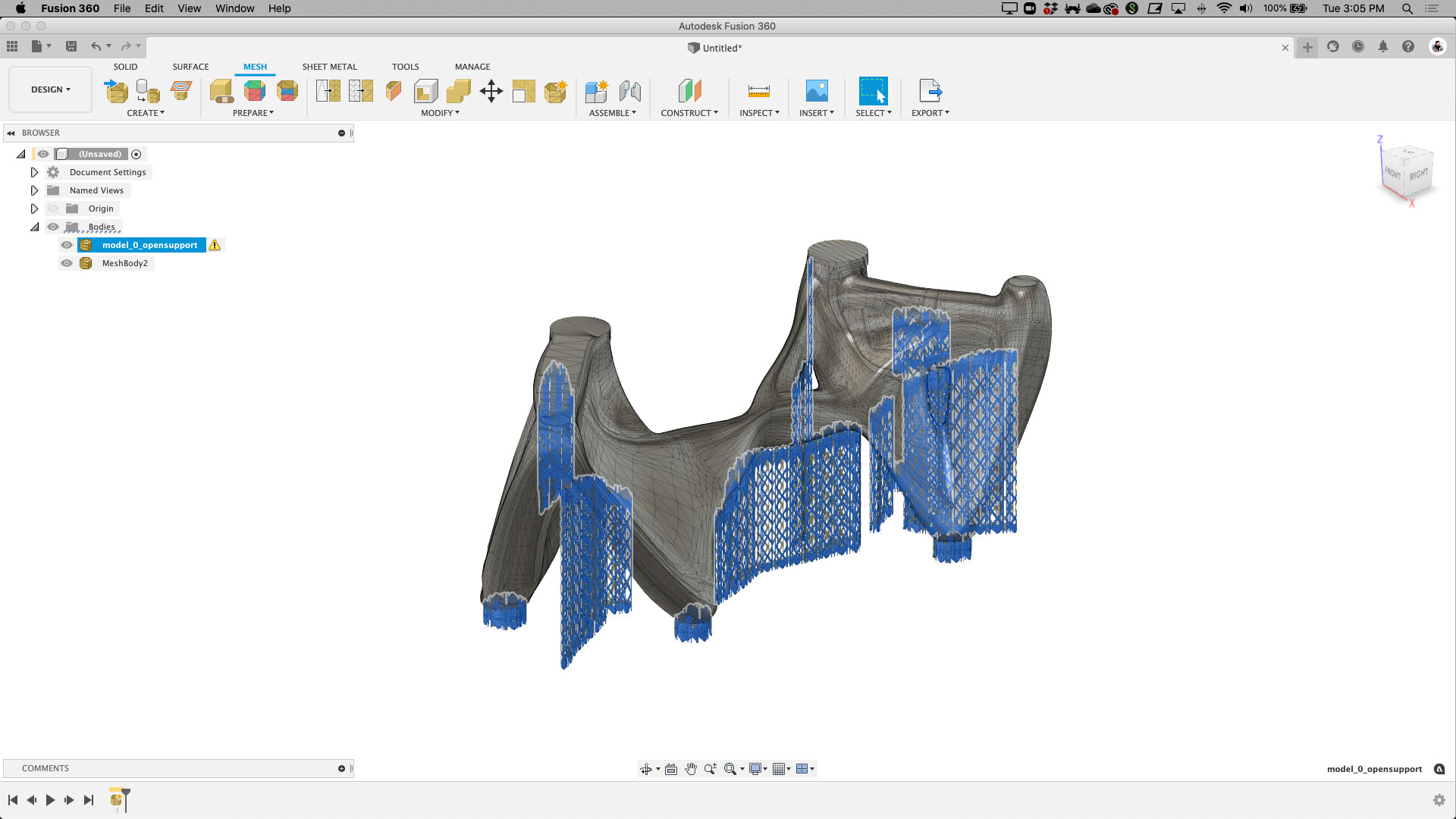
Task: Click the Pan hand icon
Action: [x=691, y=769]
